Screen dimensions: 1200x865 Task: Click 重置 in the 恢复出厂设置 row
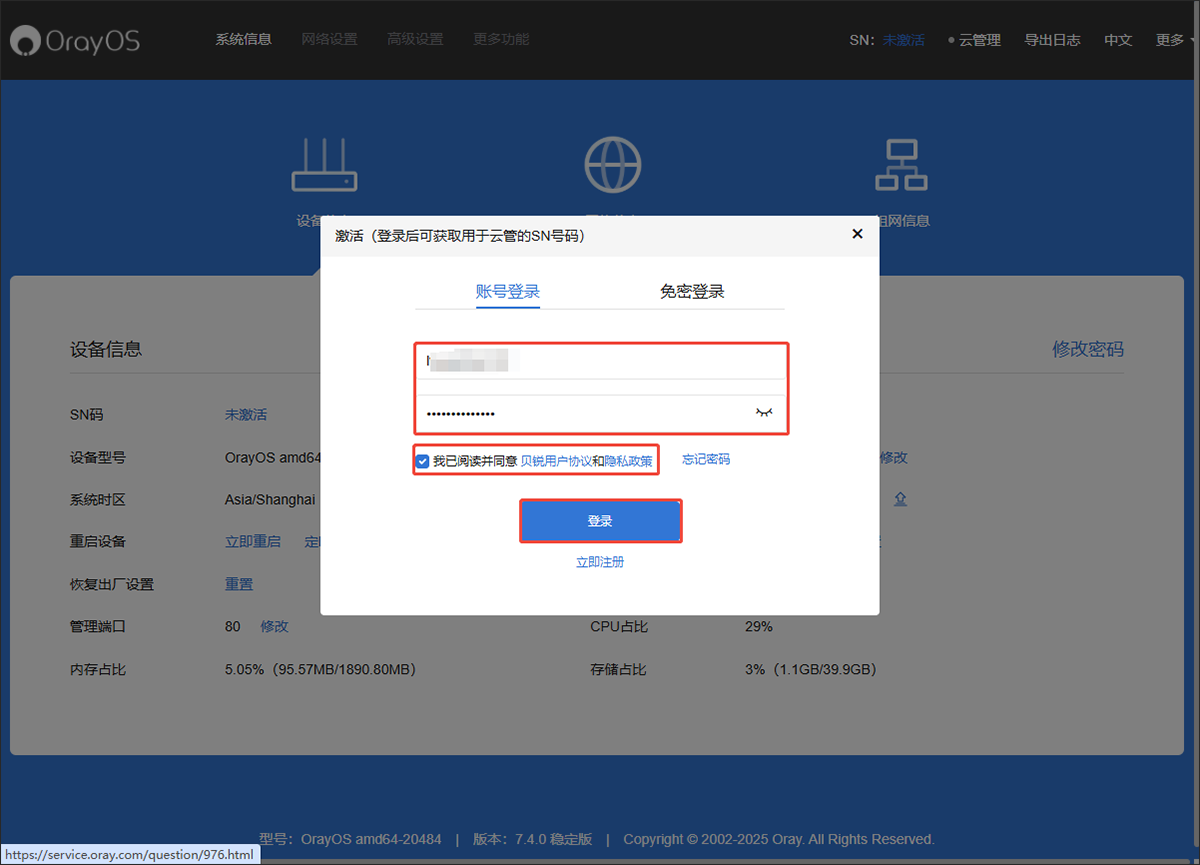pos(239,584)
